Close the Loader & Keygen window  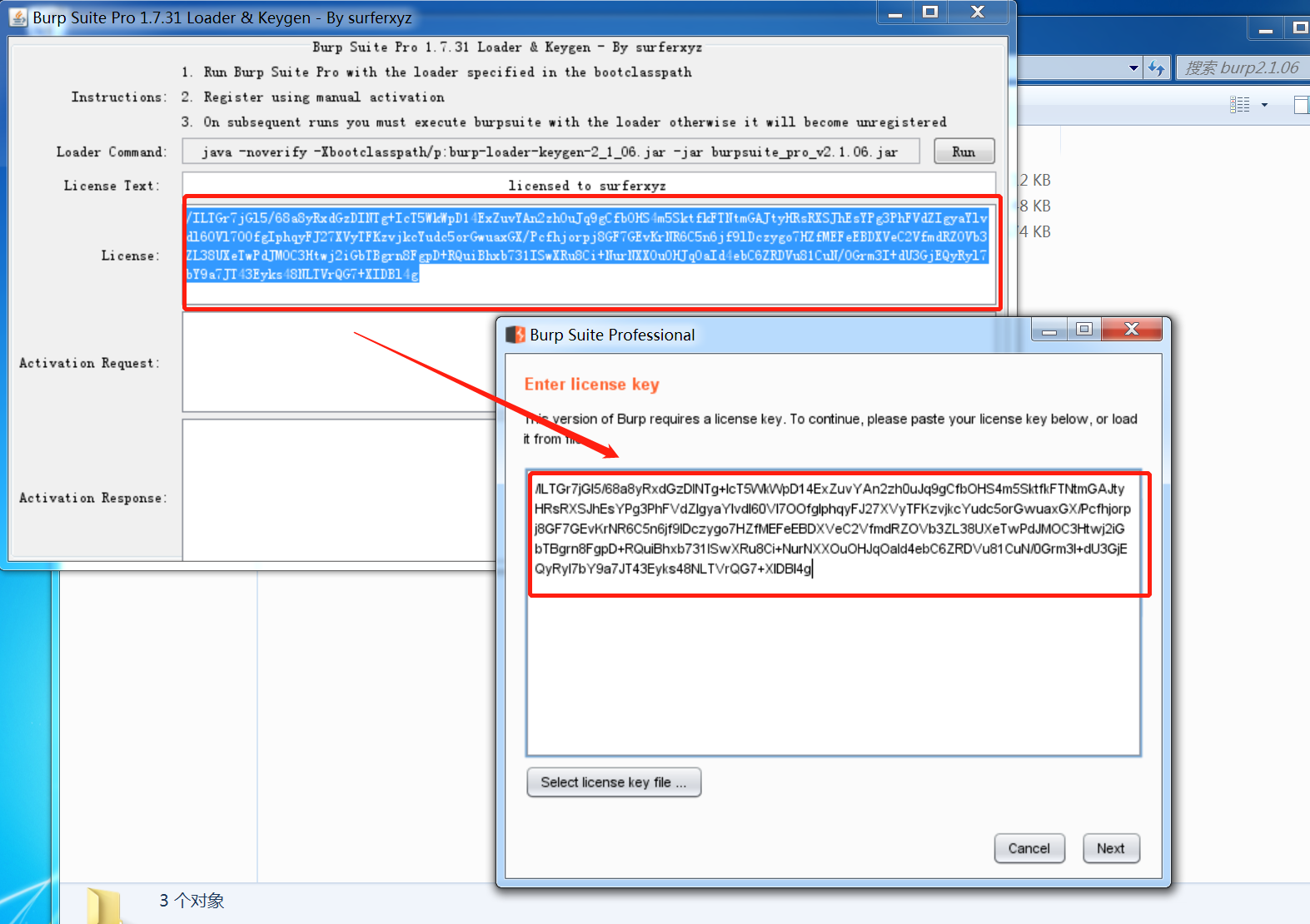point(979,12)
